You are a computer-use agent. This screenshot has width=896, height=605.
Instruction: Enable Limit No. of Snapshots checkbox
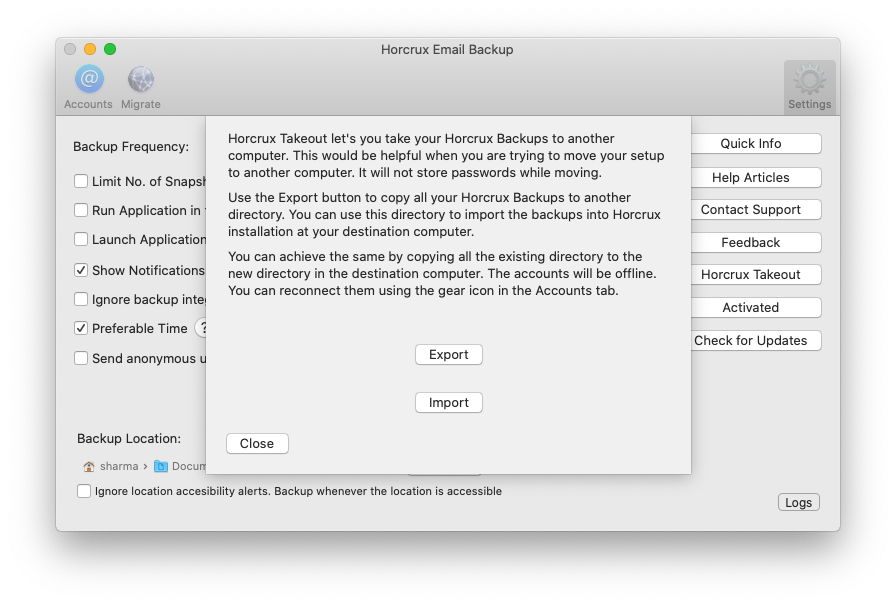pyautogui.click(x=81, y=181)
